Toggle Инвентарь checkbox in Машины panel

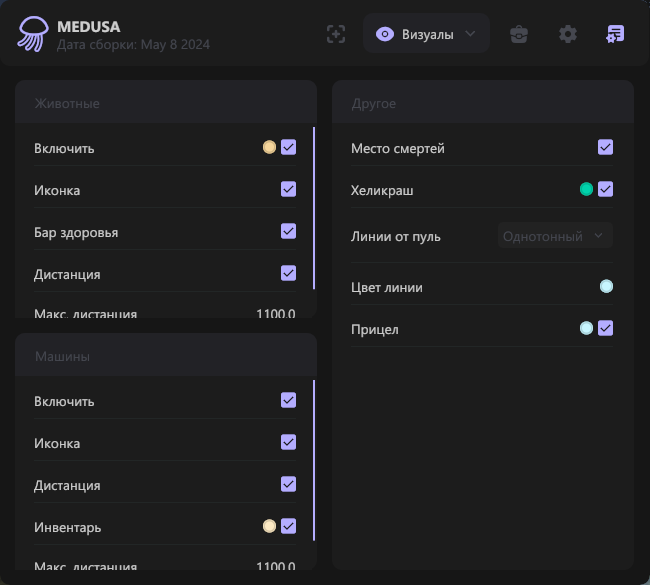(288, 526)
